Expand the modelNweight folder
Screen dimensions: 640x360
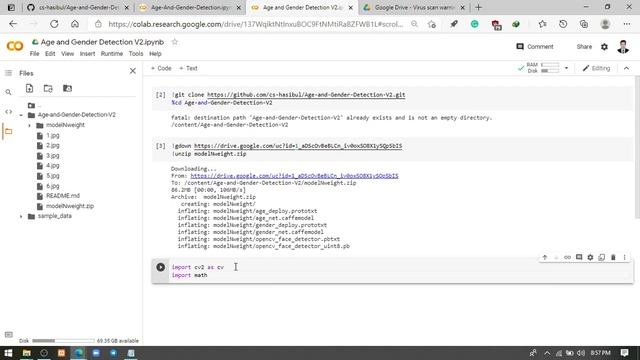tap(29, 125)
